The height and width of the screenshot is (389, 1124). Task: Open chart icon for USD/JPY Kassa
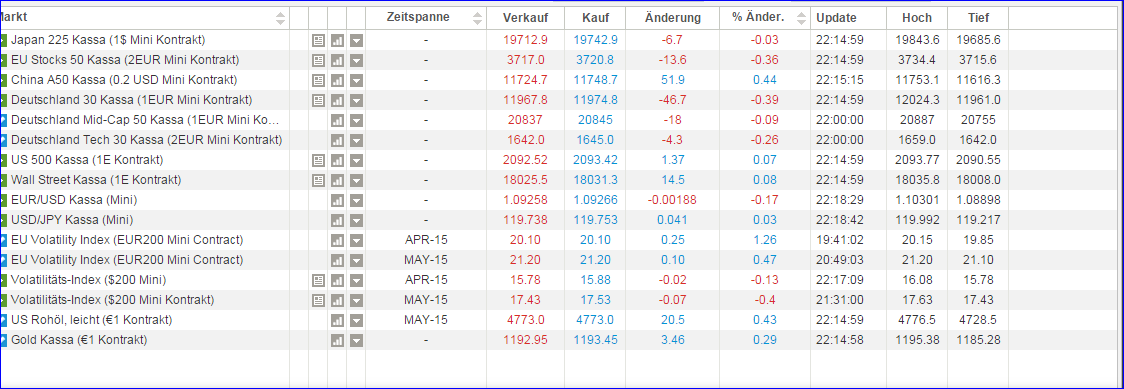(x=338, y=221)
